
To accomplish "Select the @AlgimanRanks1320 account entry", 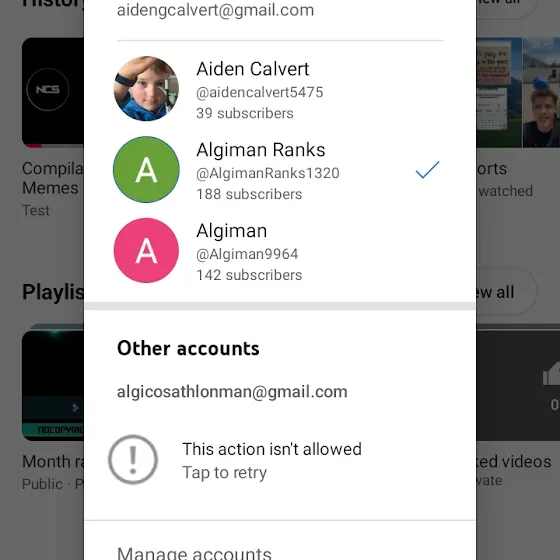I will pos(280,170).
